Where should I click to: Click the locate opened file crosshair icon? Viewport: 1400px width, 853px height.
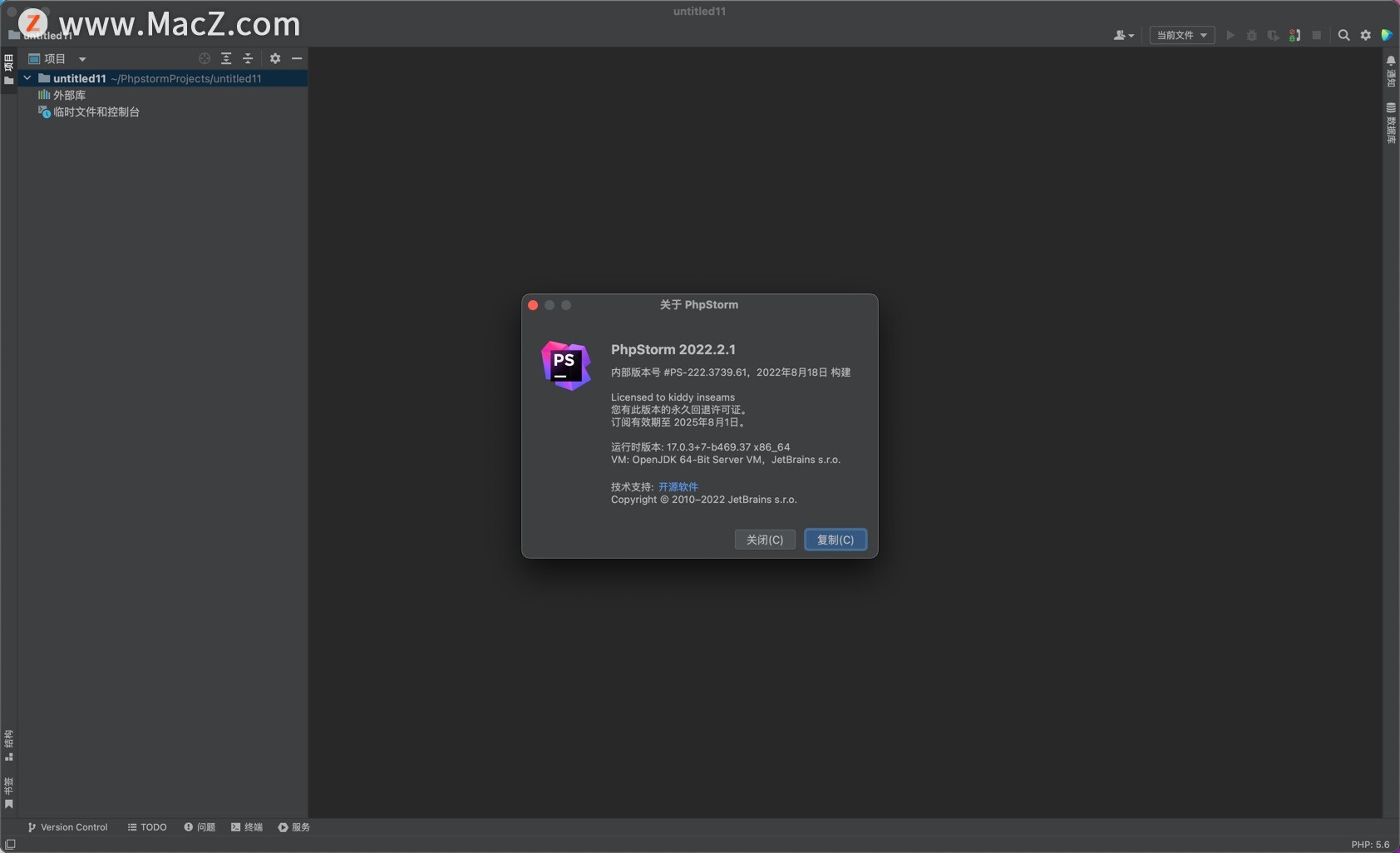coord(205,59)
